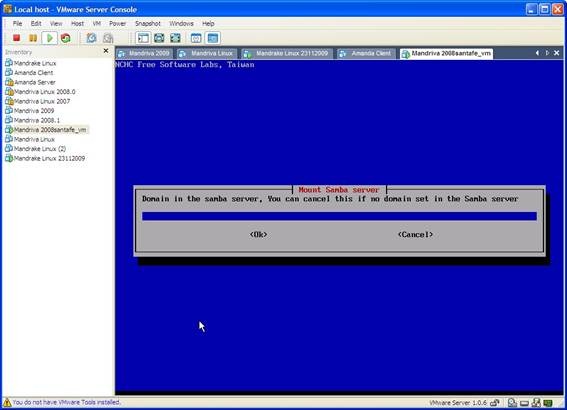Close the Inventory panel
The image size is (567, 410).
coord(106,51)
